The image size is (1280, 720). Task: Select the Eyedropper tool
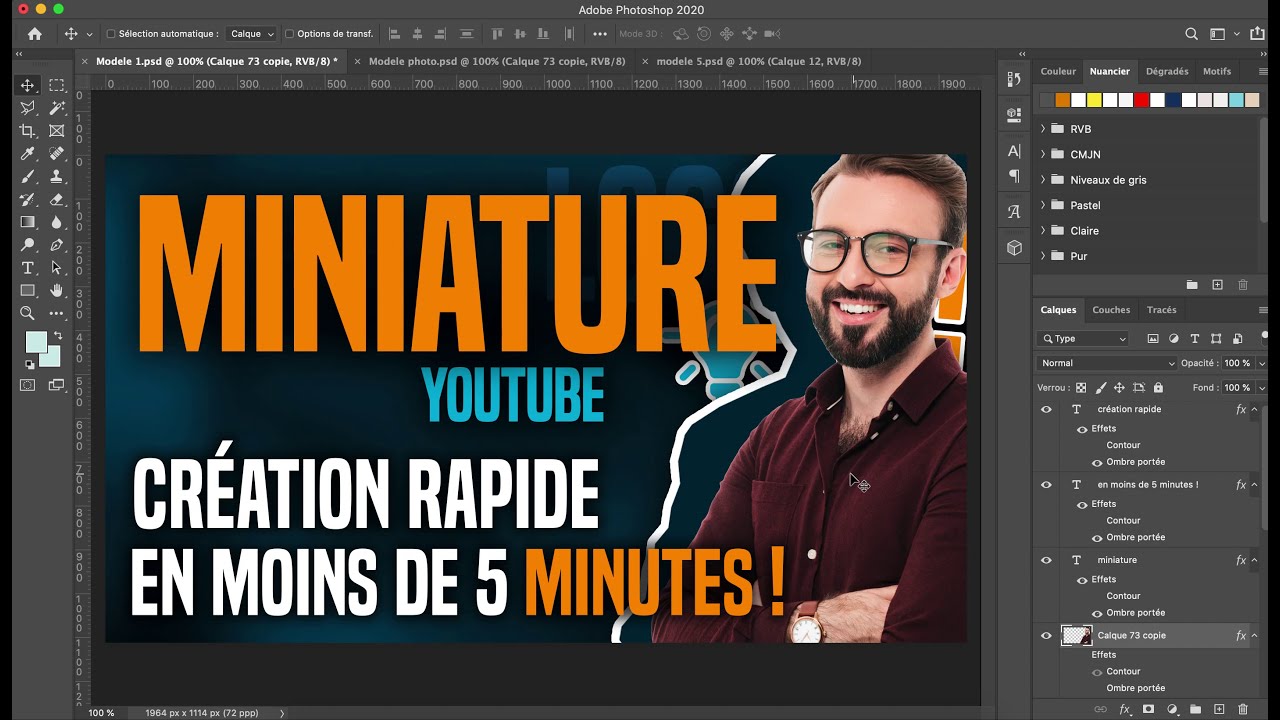click(x=28, y=154)
